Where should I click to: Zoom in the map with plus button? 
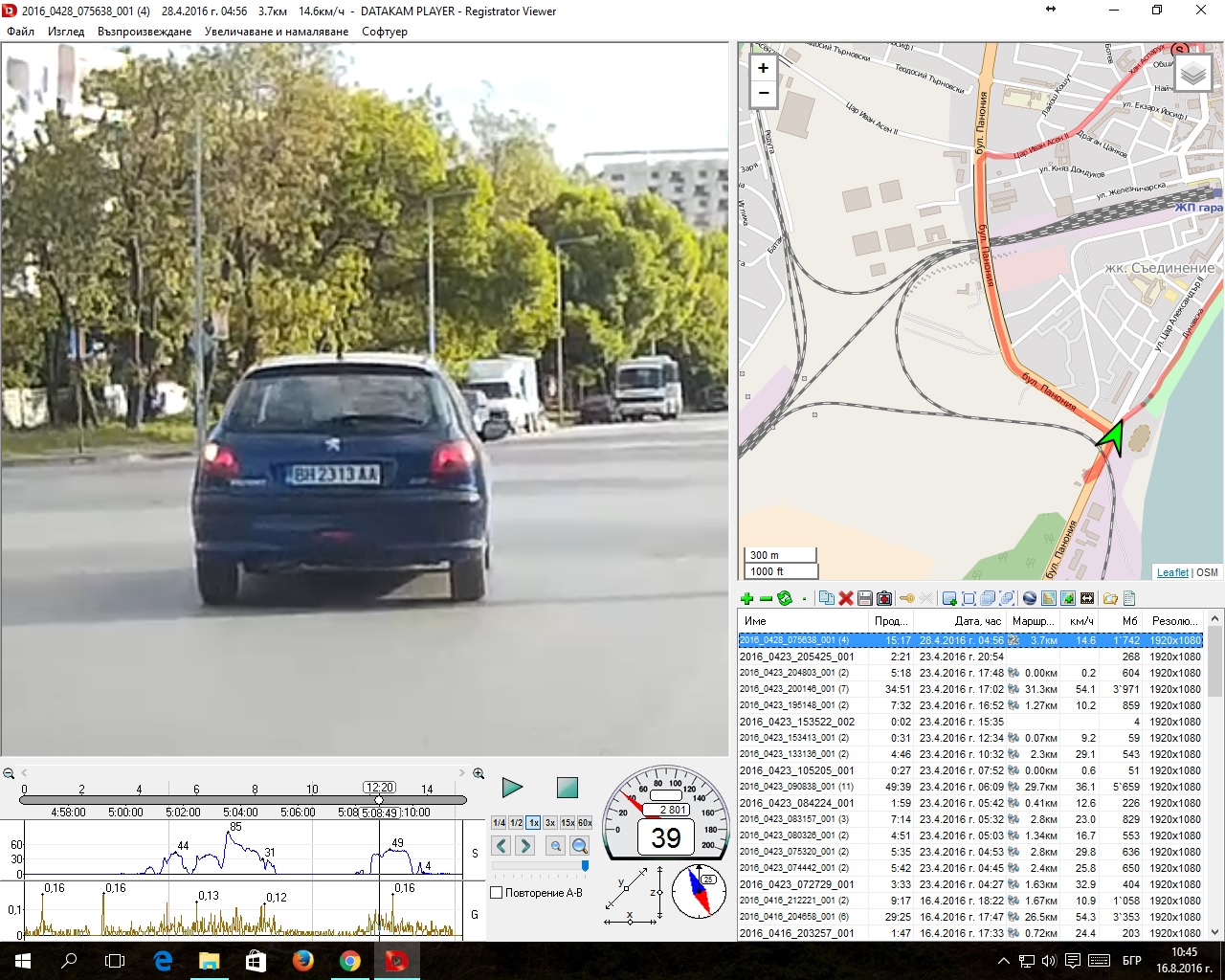click(763, 68)
